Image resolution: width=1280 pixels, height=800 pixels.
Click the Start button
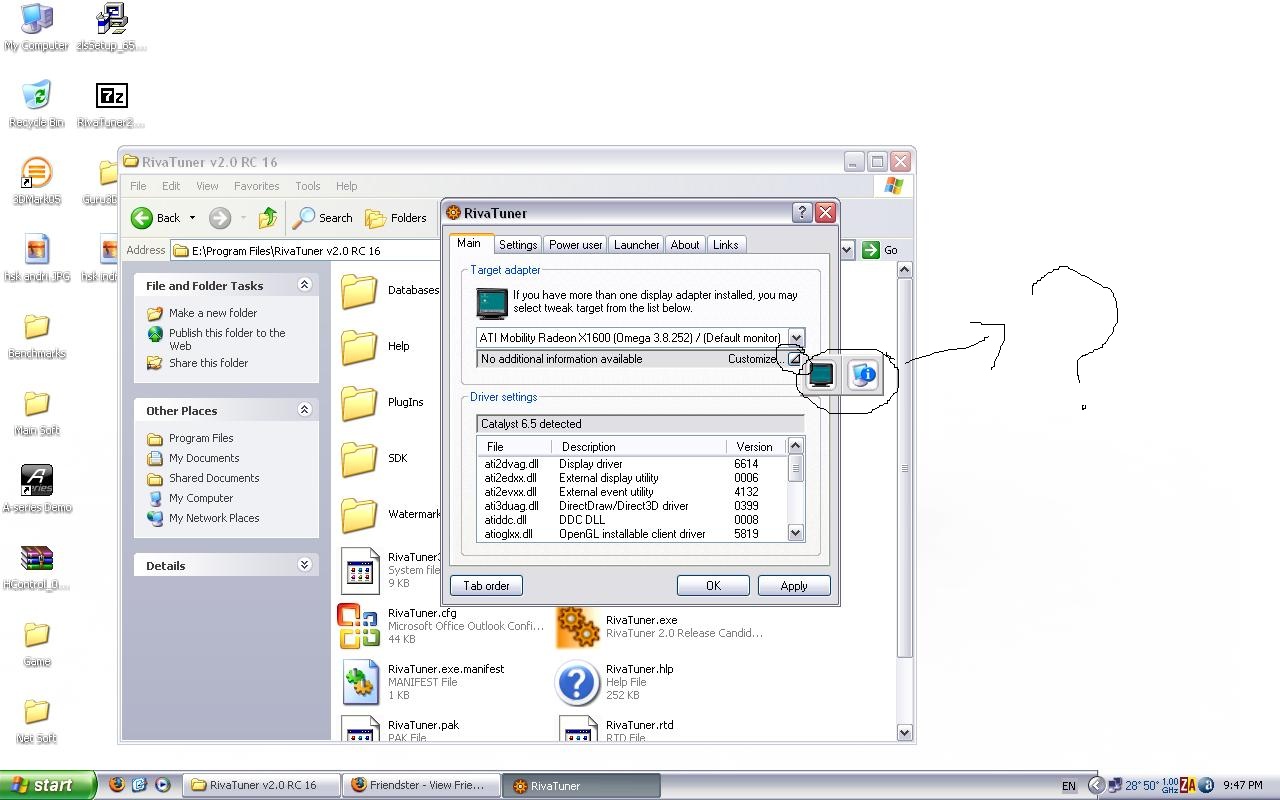tap(48, 785)
